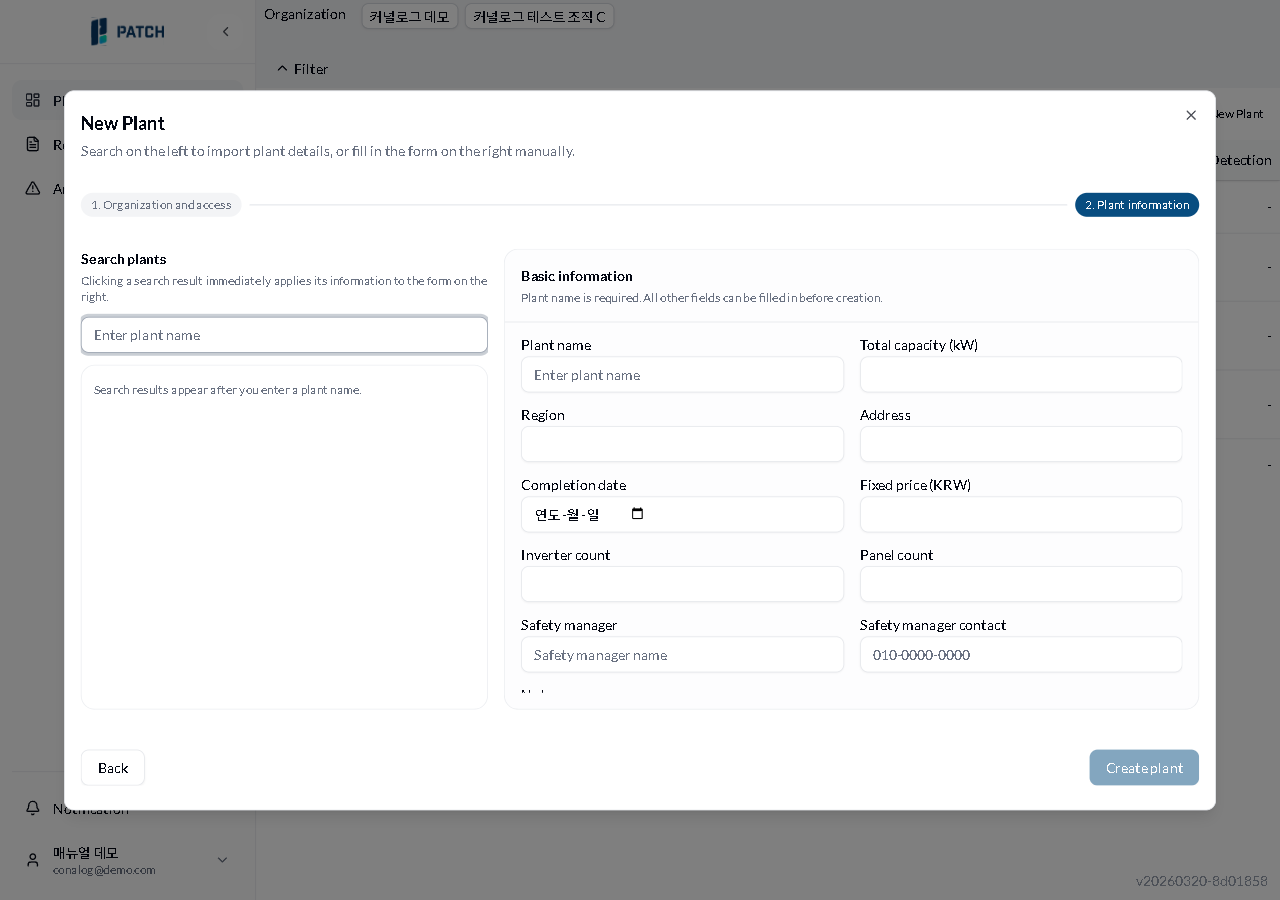The image size is (1280, 900).
Task: Focus the Search plants input field
Action: click(284, 335)
